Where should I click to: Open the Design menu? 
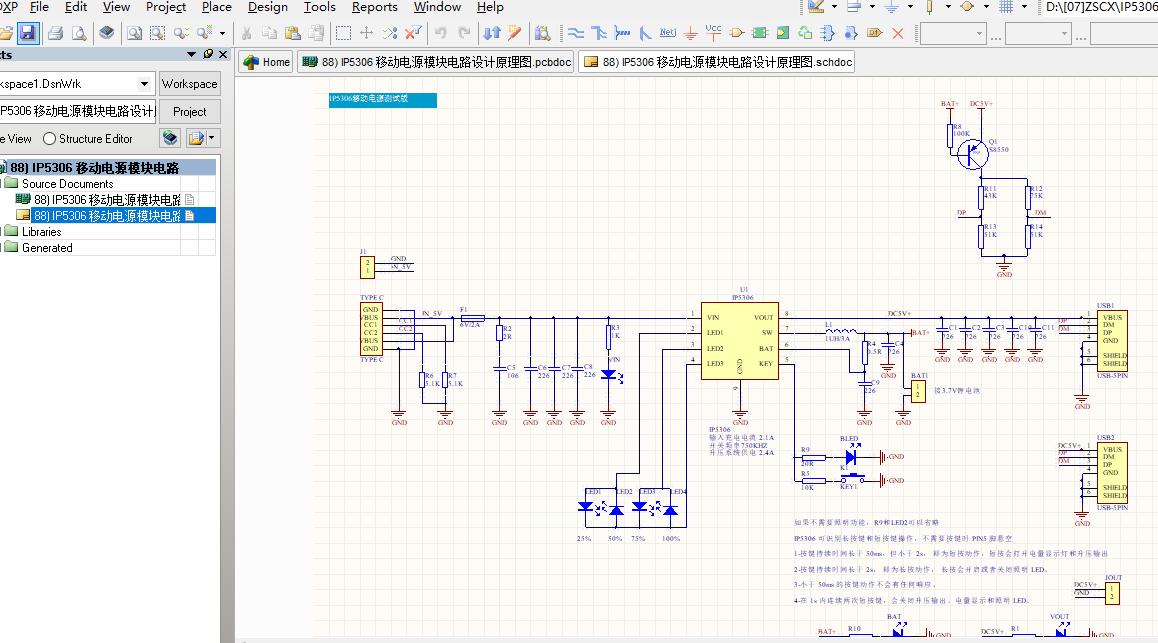[267, 7]
